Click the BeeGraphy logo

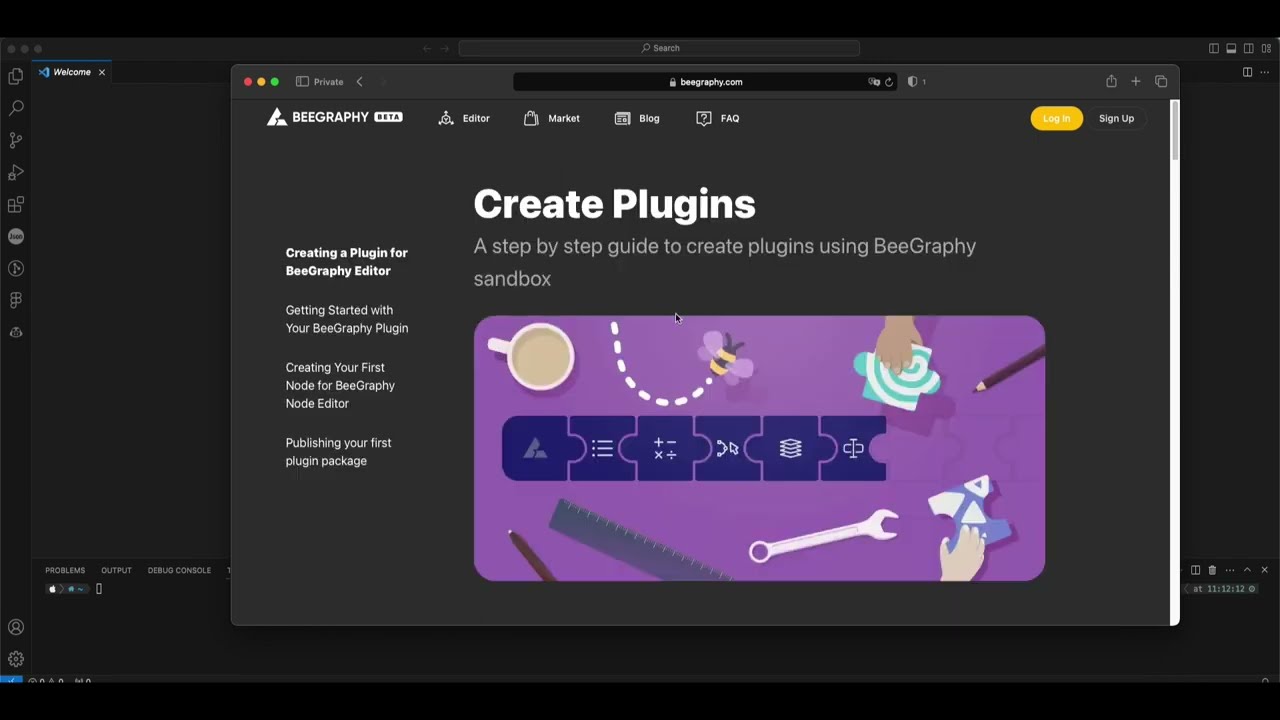click(x=334, y=117)
